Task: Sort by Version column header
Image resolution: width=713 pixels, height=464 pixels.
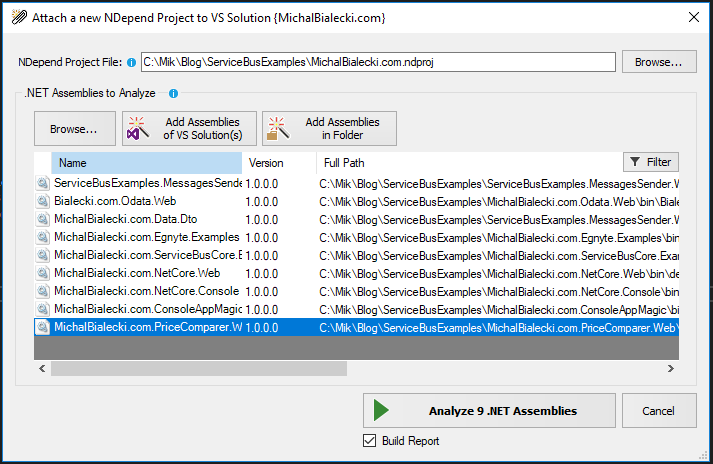Action: coord(279,163)
